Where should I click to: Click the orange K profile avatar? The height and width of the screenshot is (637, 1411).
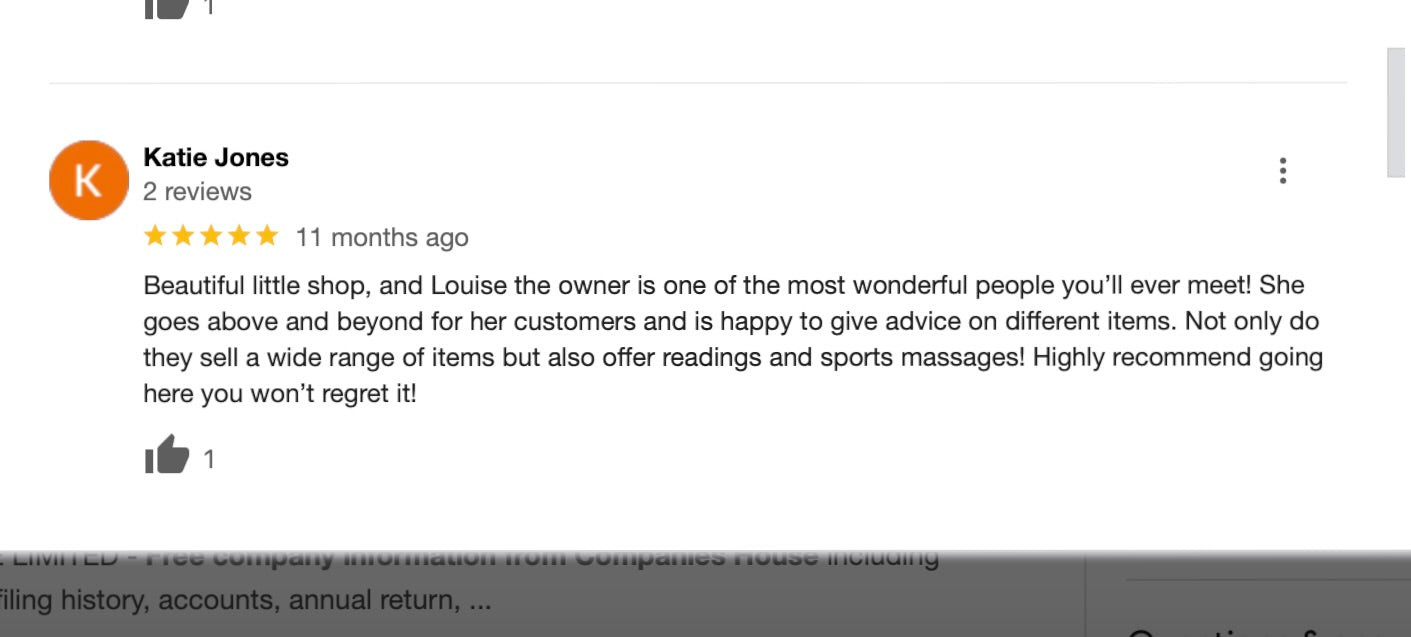tap(89, 180)
